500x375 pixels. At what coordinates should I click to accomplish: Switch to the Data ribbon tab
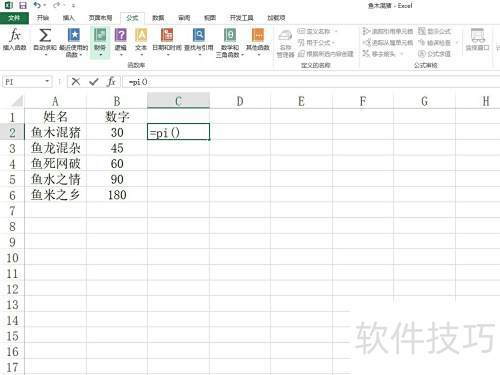point(158,18)
